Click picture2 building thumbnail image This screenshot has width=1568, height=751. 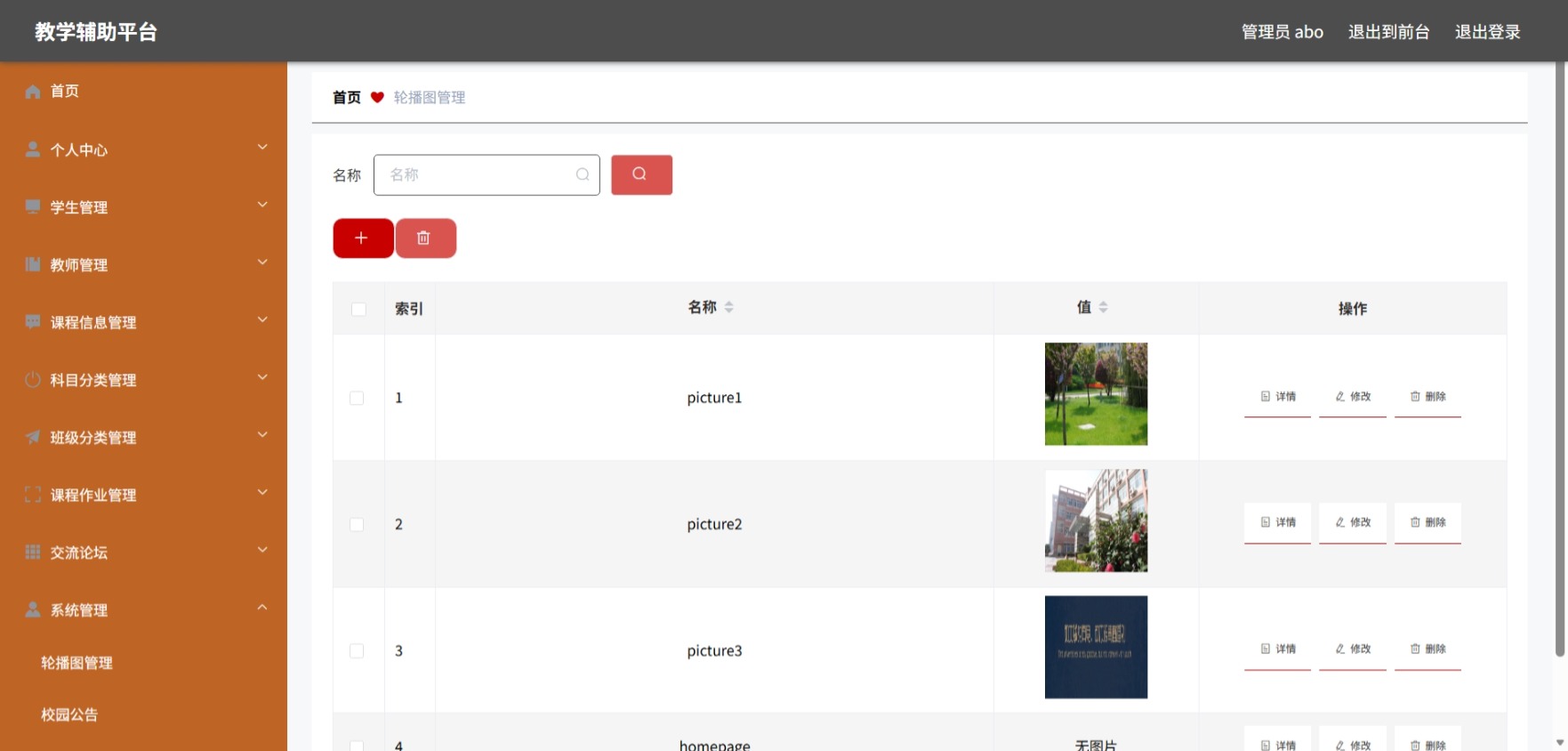(x=1096, y=521)
